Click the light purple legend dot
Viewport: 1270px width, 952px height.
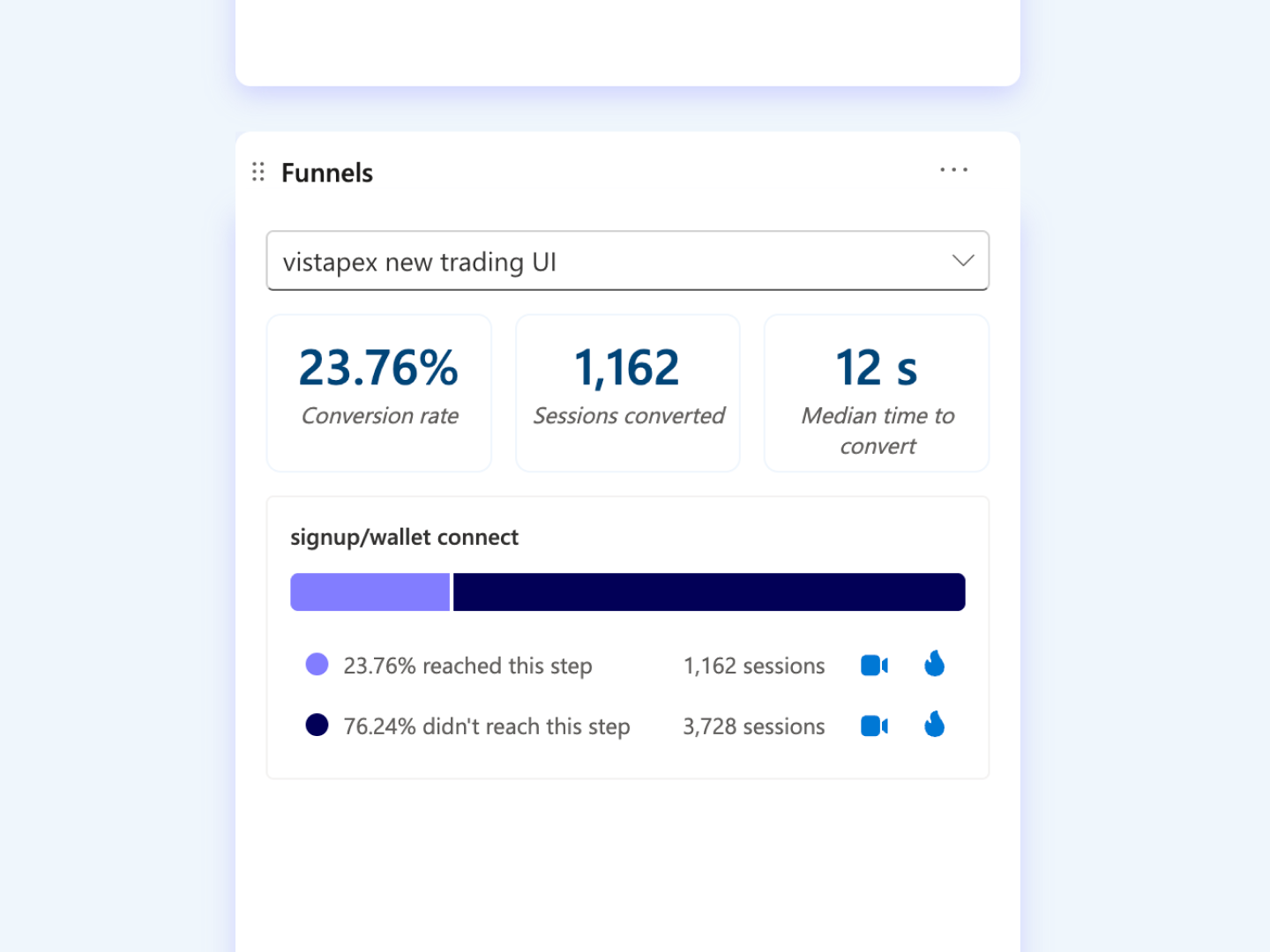(x=317, y=665)
